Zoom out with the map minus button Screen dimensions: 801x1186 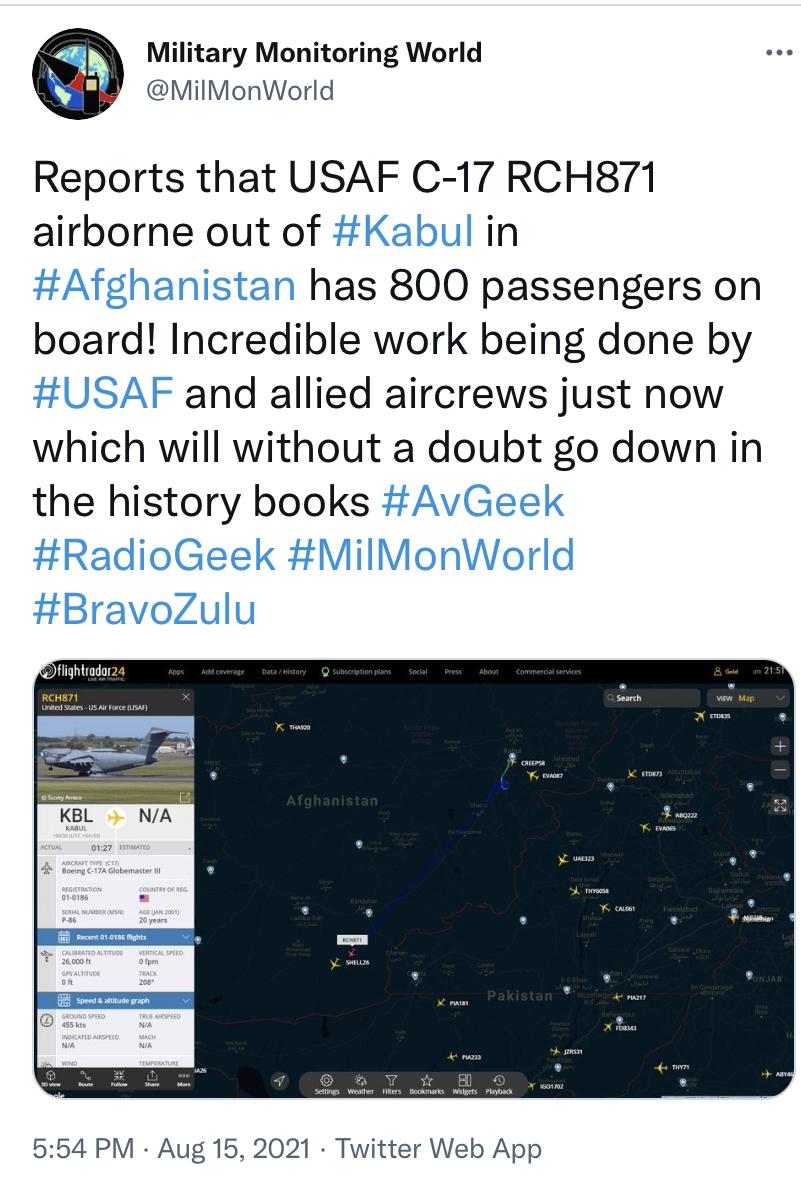pos(780,770)
